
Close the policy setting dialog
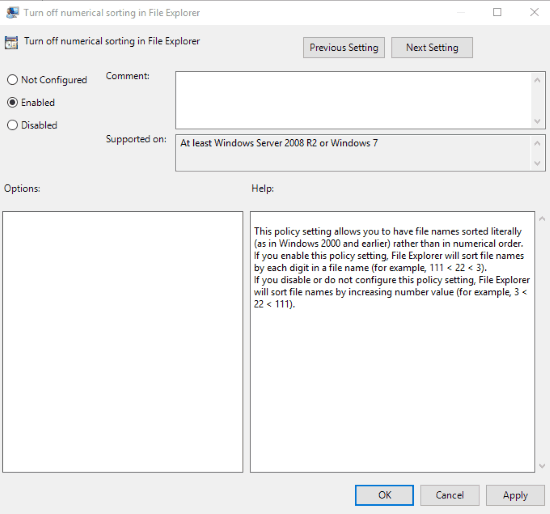coord(534,12)
